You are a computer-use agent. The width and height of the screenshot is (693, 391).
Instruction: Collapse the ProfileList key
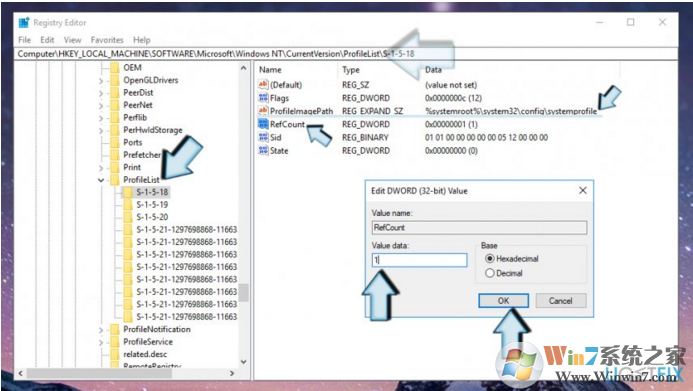(x=101, y=180)
